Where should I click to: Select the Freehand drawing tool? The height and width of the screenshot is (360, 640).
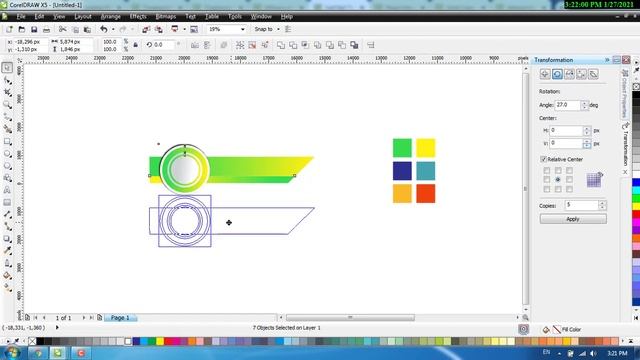pyautogui.click(x=7, y=117)
